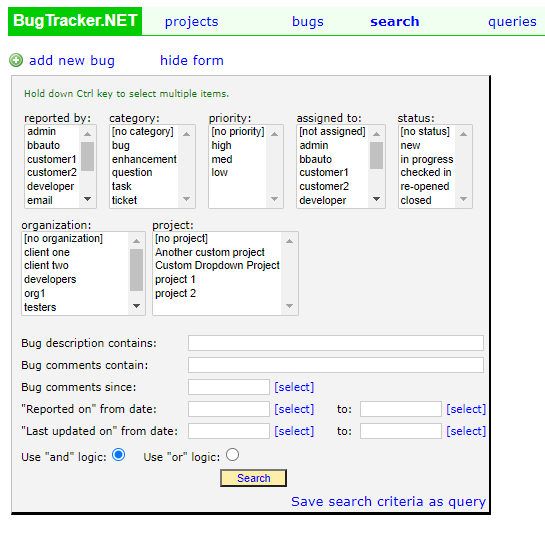Select the 'Use and logic' radio button
Image resolution: width=545 pixels, height=534 pixels.
coord(119,455)
